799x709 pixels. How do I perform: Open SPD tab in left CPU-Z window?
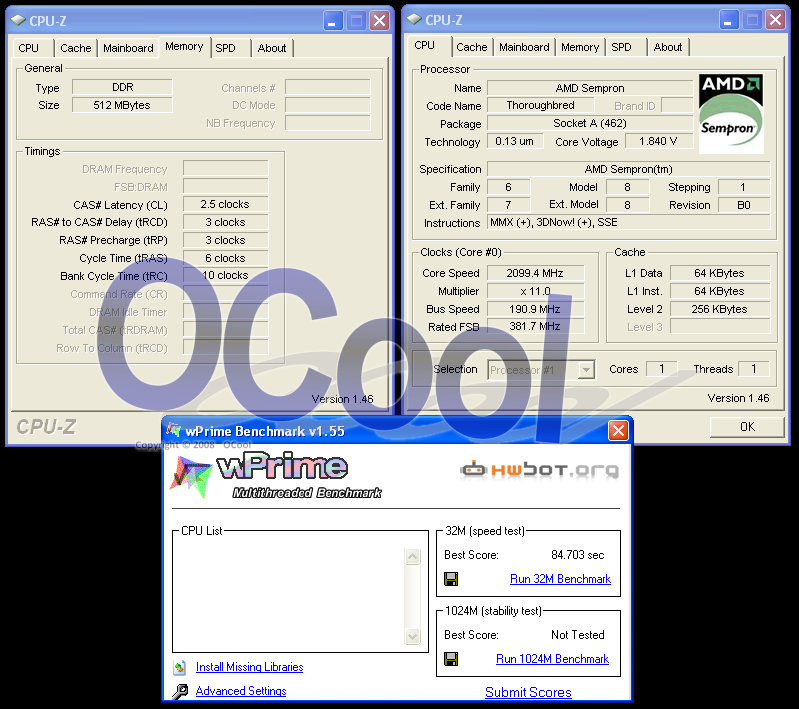225,48
